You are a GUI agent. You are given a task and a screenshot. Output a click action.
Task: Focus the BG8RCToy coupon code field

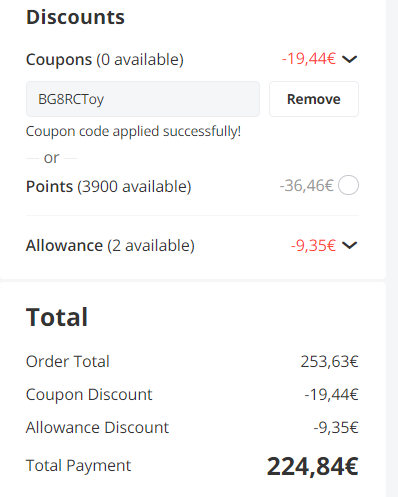click(143, 99)
